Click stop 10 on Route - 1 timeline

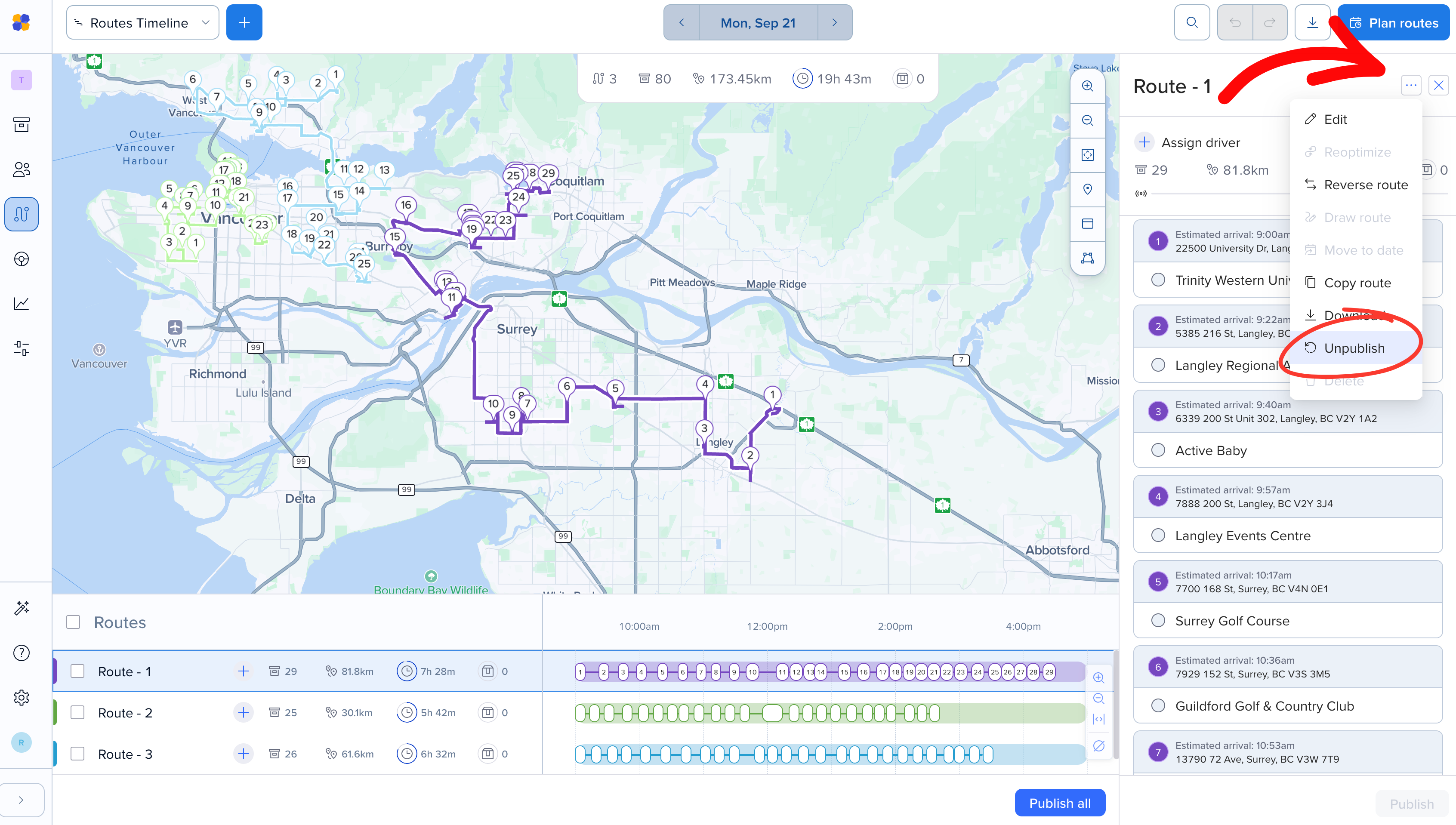(x=752, y=672)
